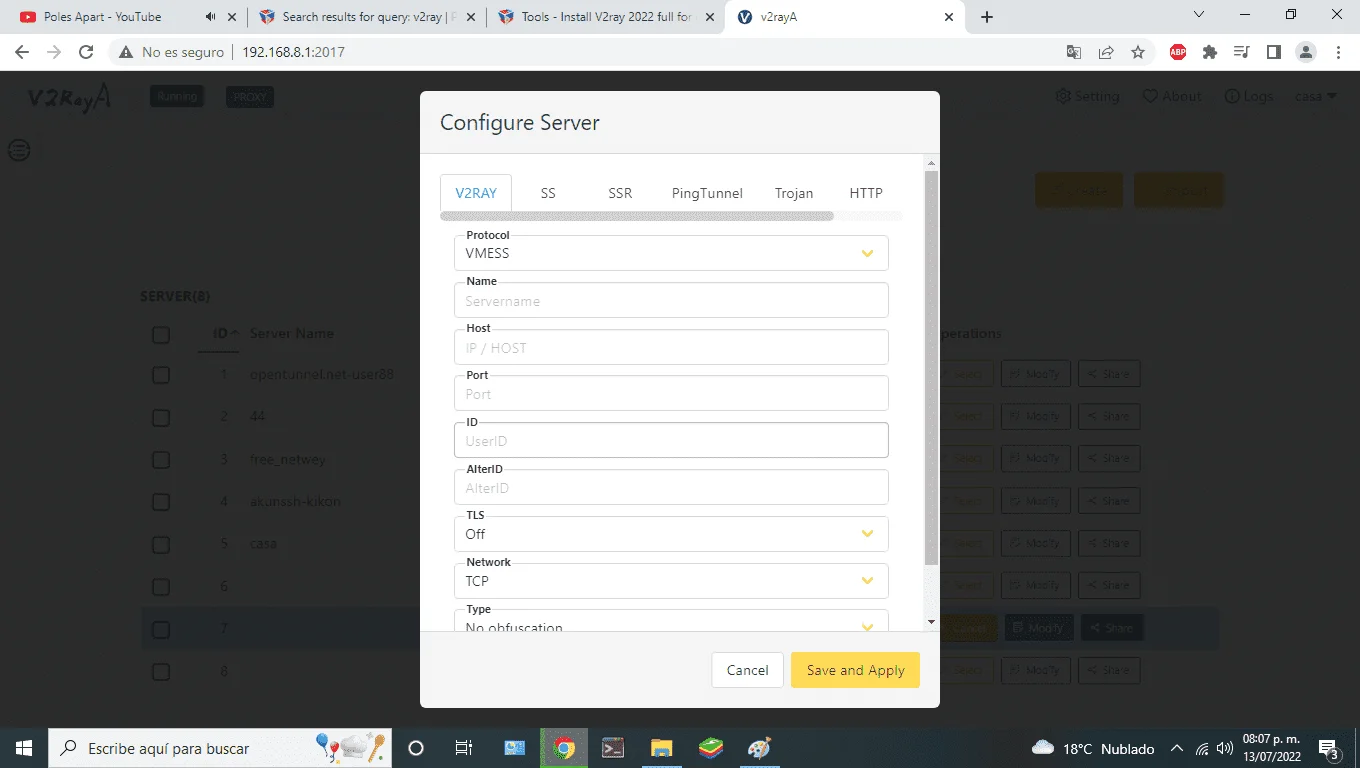Toggle the Chrome side panel icon

click(1274, 52)
